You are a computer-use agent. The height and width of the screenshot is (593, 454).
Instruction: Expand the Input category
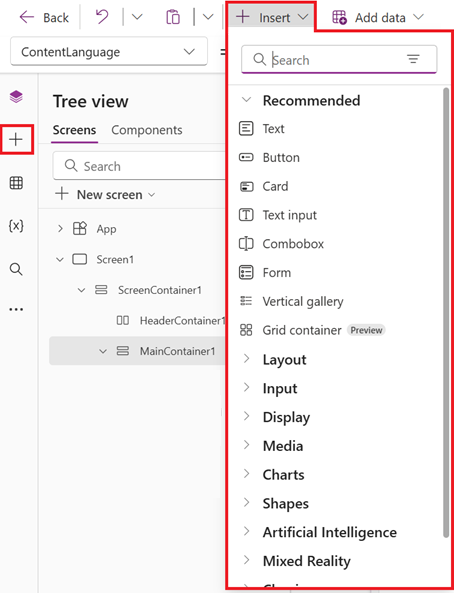tap(246, 387)
